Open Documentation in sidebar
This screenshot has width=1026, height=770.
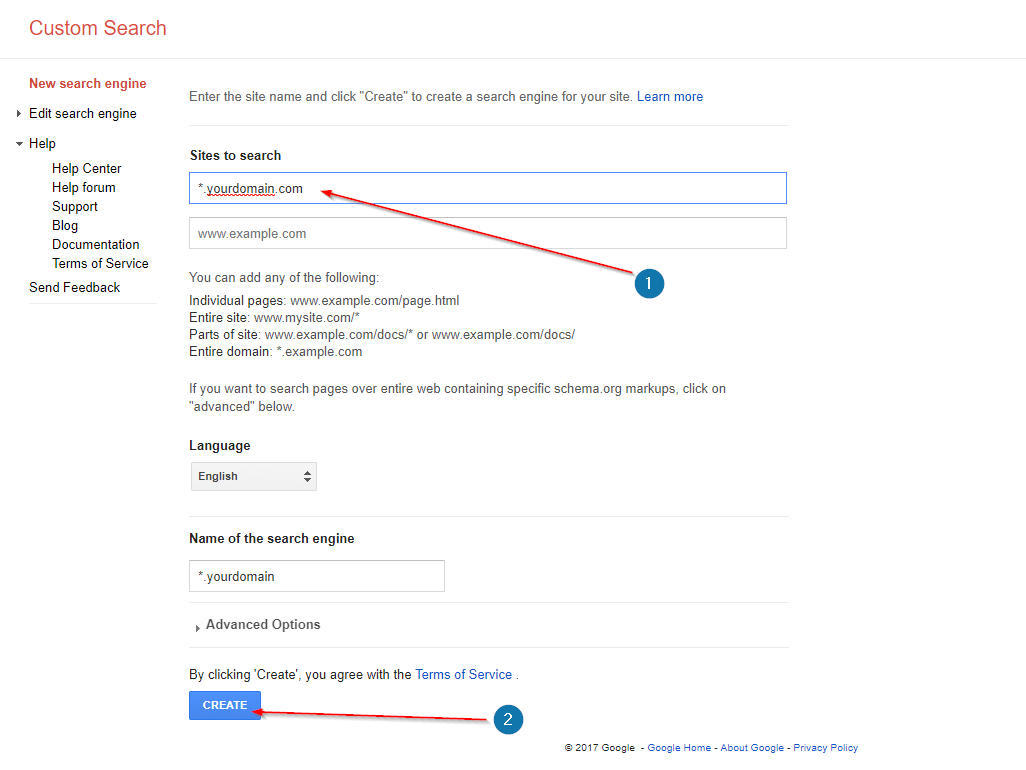coord(96,245)
